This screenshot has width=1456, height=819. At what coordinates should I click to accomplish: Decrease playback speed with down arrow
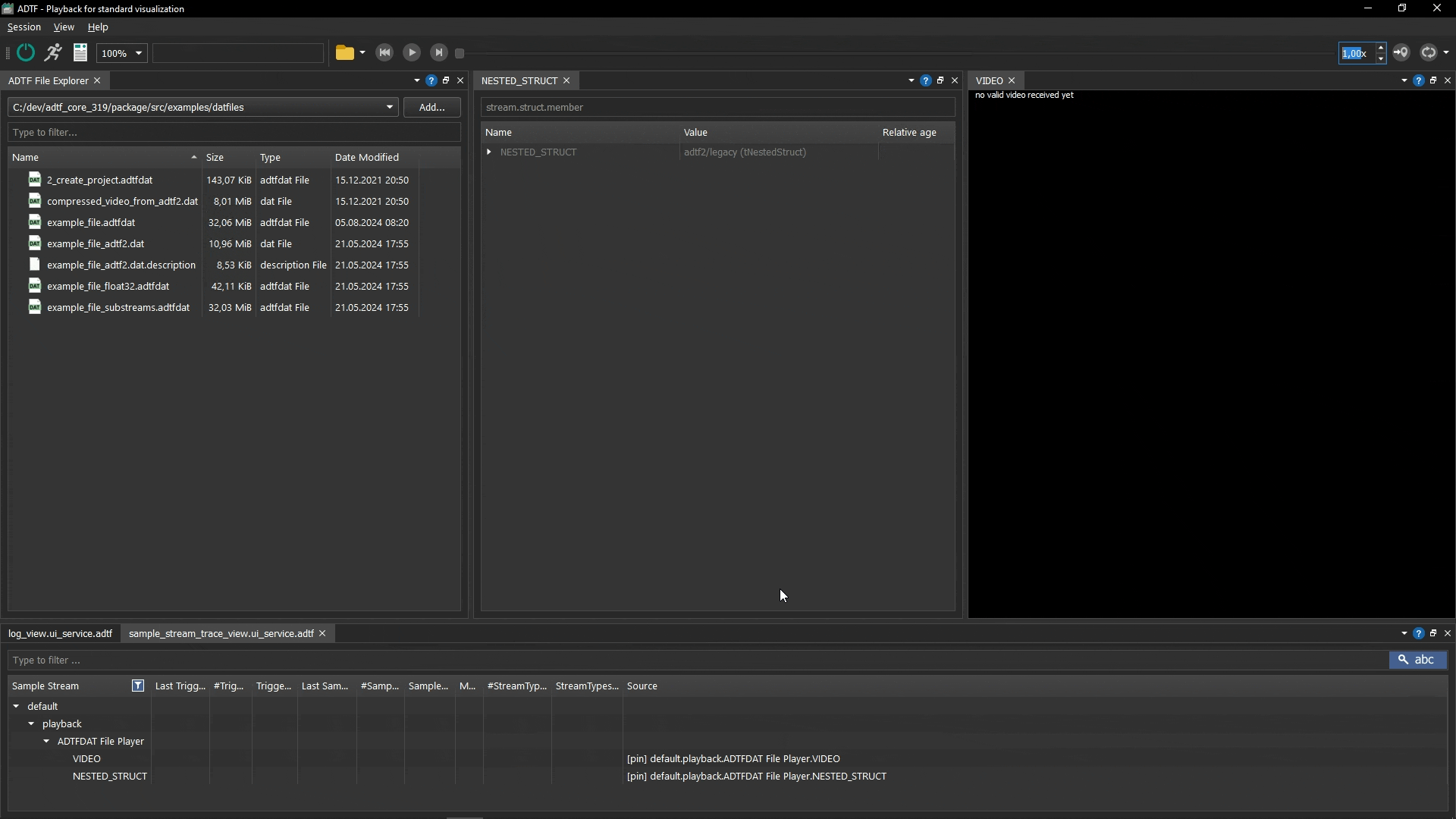(1381, 58)
